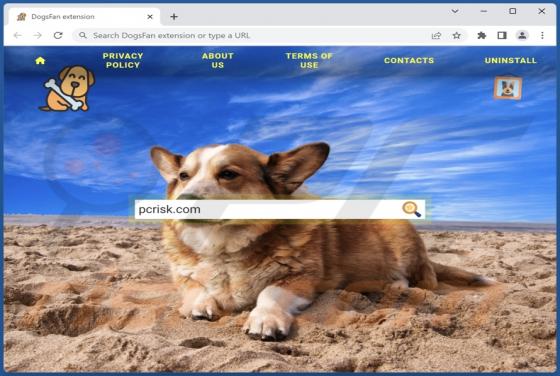Open a new tab with the plus button
The height and width of the screenshot is (376, 560).
[174, 17]
